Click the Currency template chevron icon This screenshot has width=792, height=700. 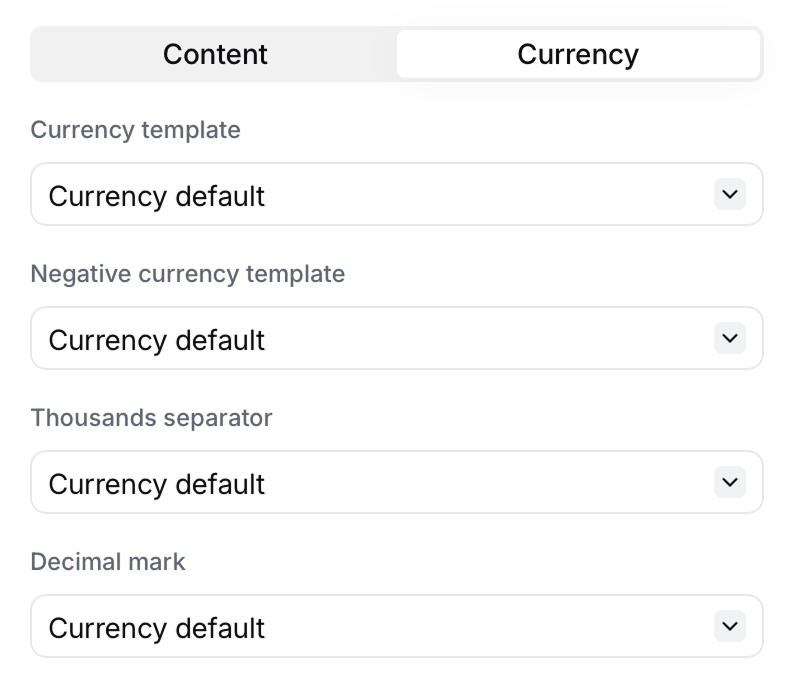coord(730,194)
